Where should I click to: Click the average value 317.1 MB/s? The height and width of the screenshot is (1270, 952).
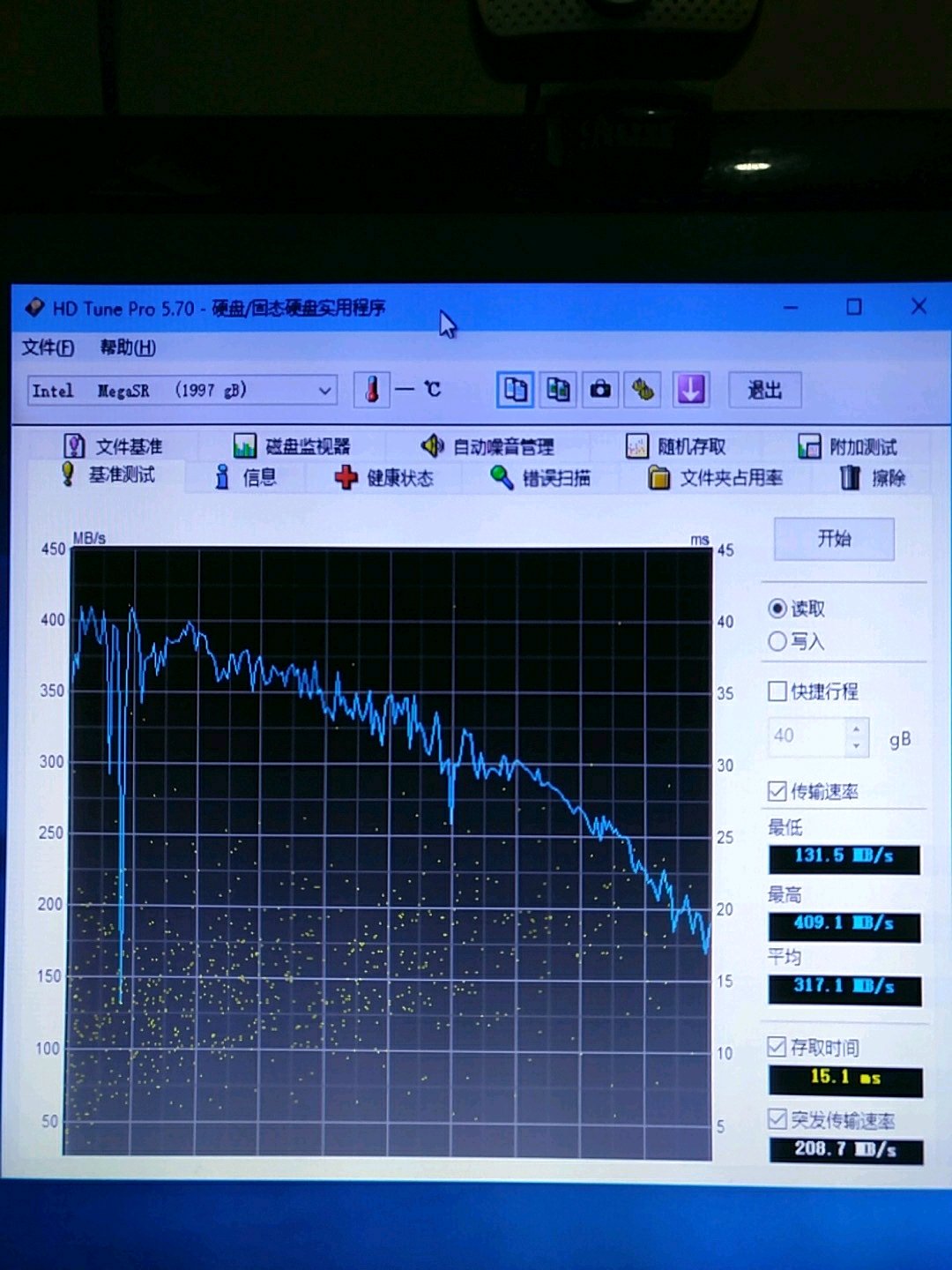coord(844,989)
